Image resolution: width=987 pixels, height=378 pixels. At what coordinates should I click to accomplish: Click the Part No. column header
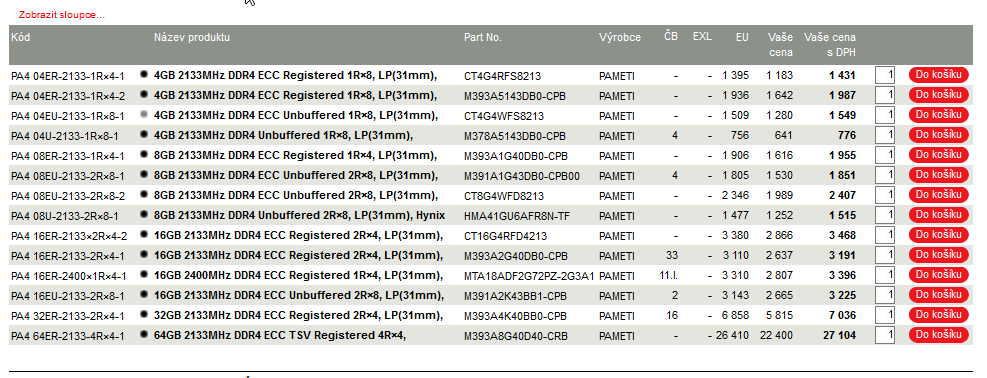[483, 37]
